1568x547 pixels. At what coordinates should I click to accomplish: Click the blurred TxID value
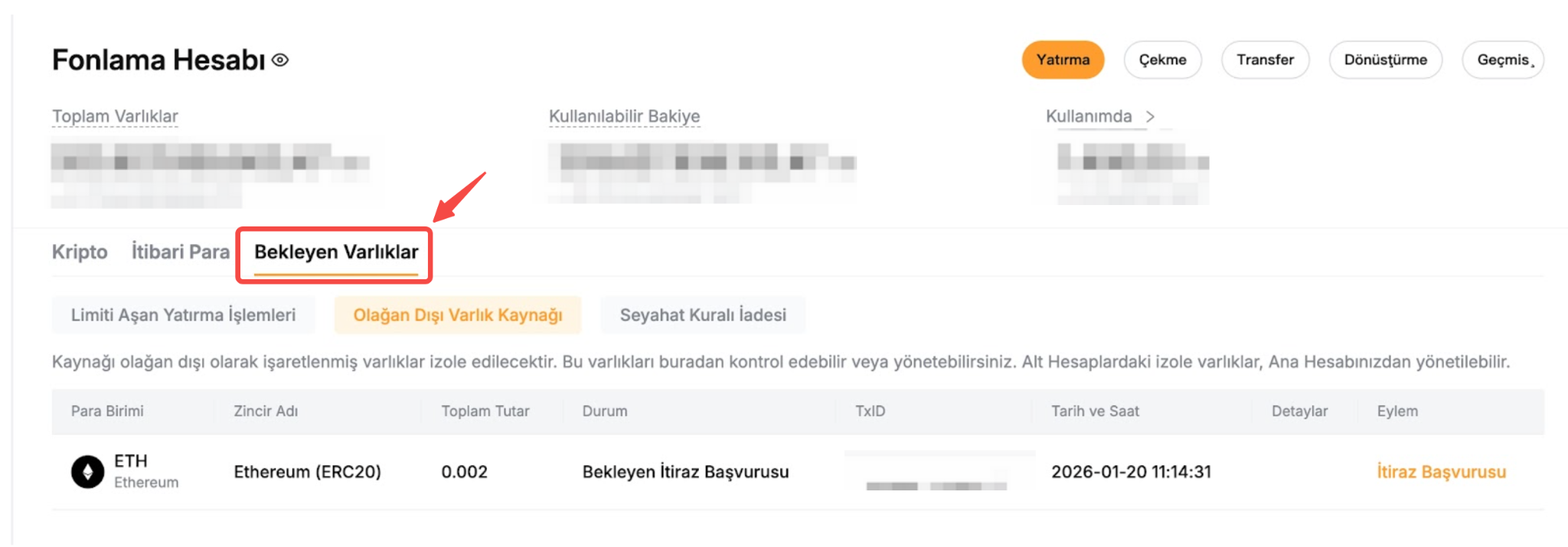pos(936,484)
